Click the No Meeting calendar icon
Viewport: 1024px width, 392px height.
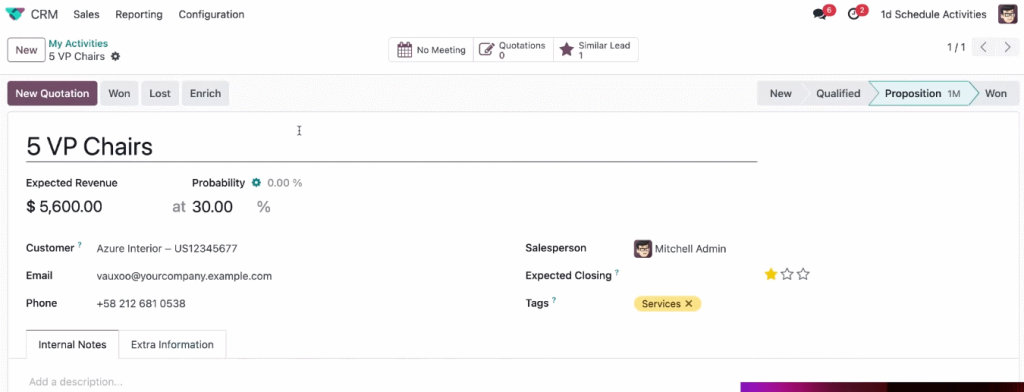(405, 50)
